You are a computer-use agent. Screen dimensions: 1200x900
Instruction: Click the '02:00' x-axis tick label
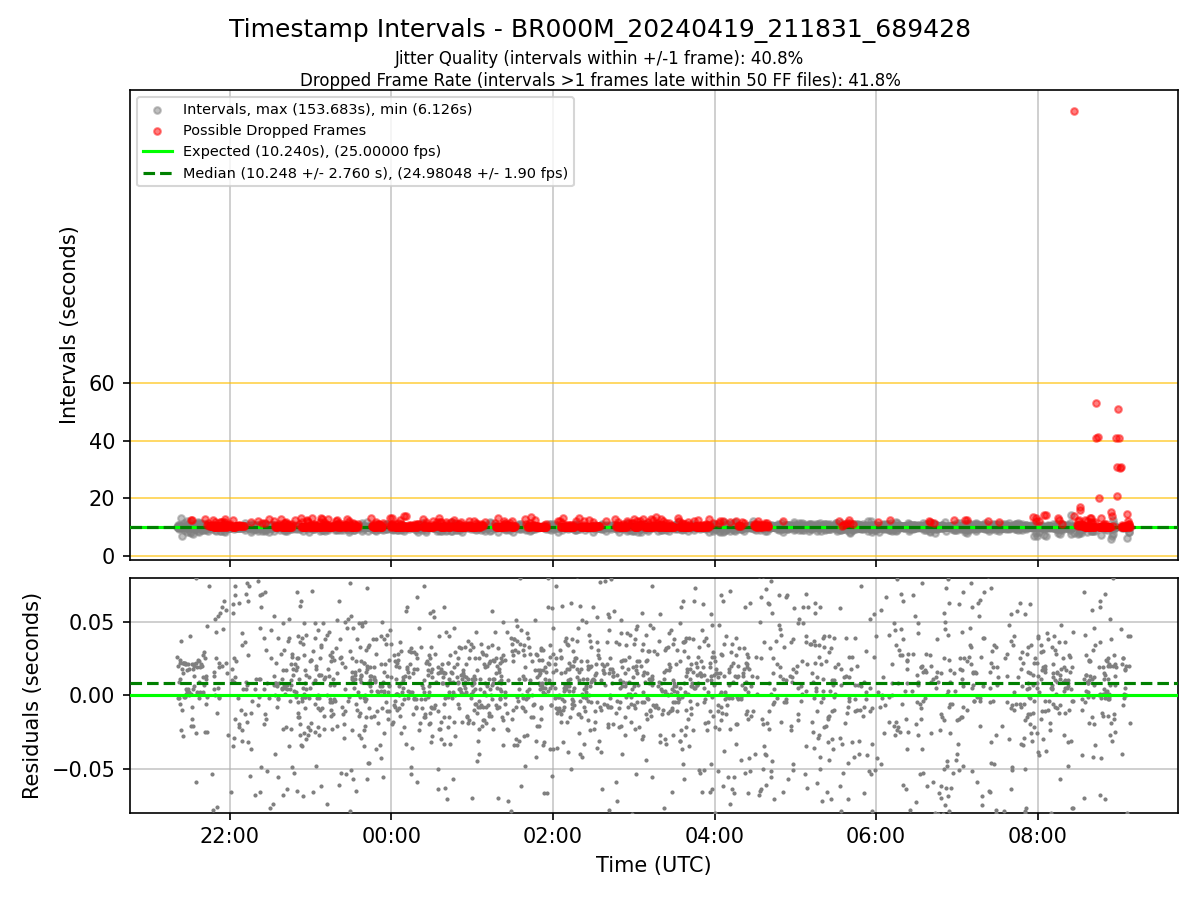pyautogui.click(x=553, y=835)
